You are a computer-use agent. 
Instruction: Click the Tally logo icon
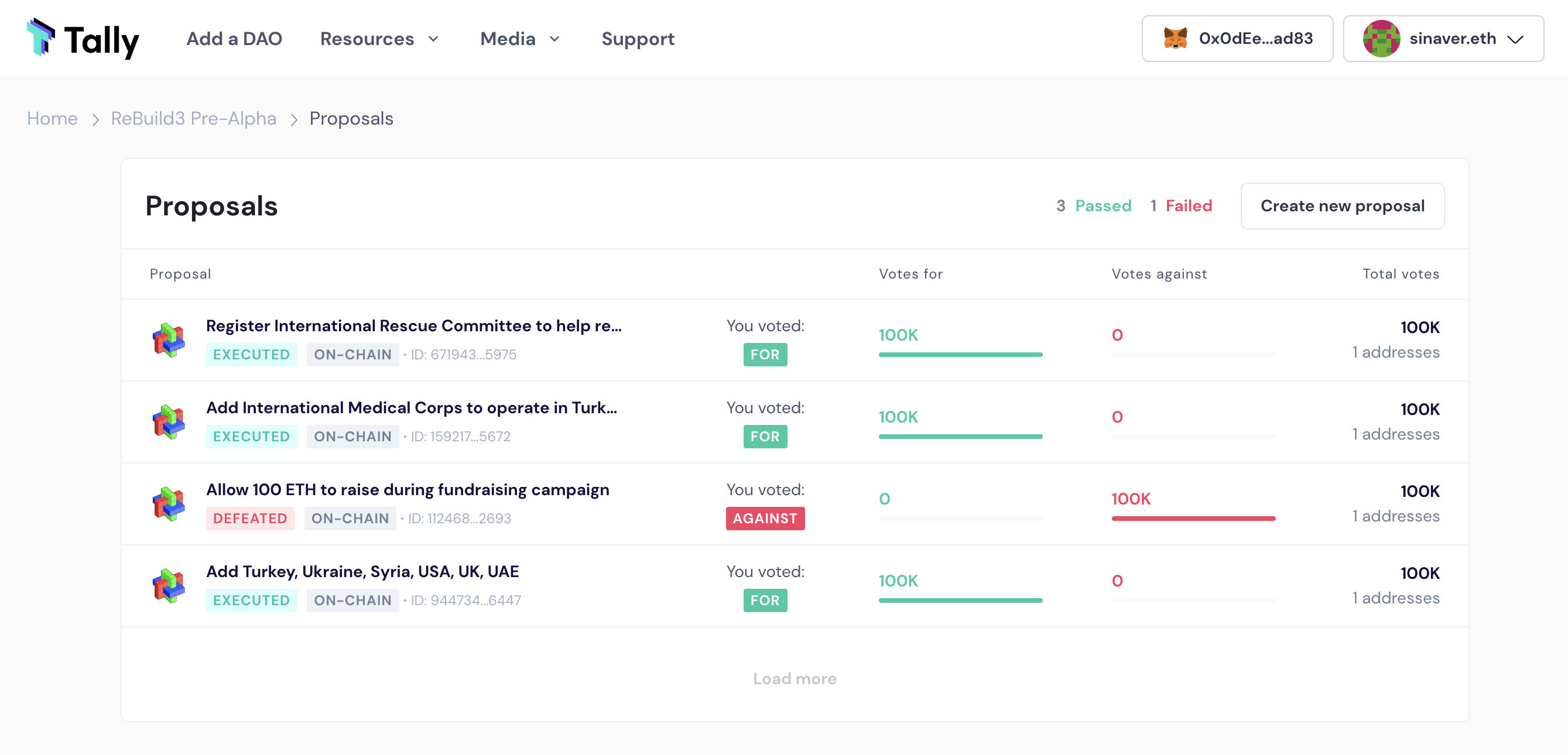coord(41,37)
